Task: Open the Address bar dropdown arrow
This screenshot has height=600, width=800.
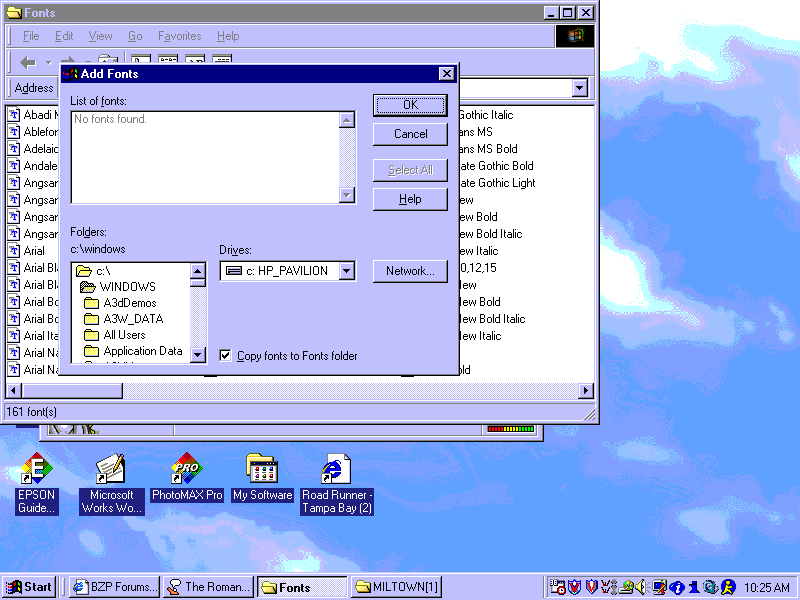Action: [x=579, y=88]
